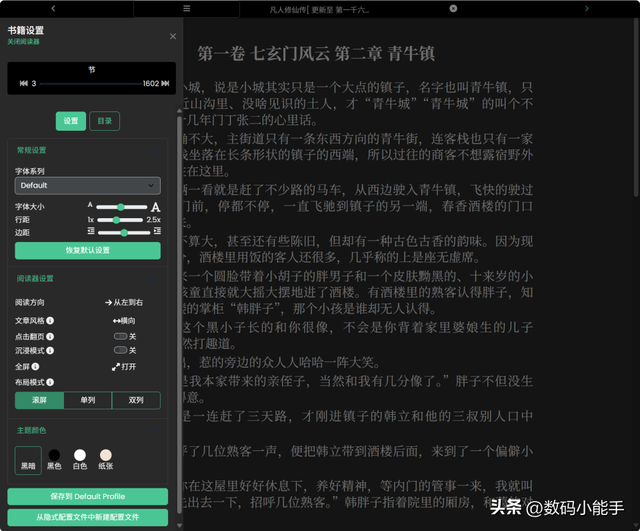
Task: Jump to first section icon
Action: pos(24,83)
